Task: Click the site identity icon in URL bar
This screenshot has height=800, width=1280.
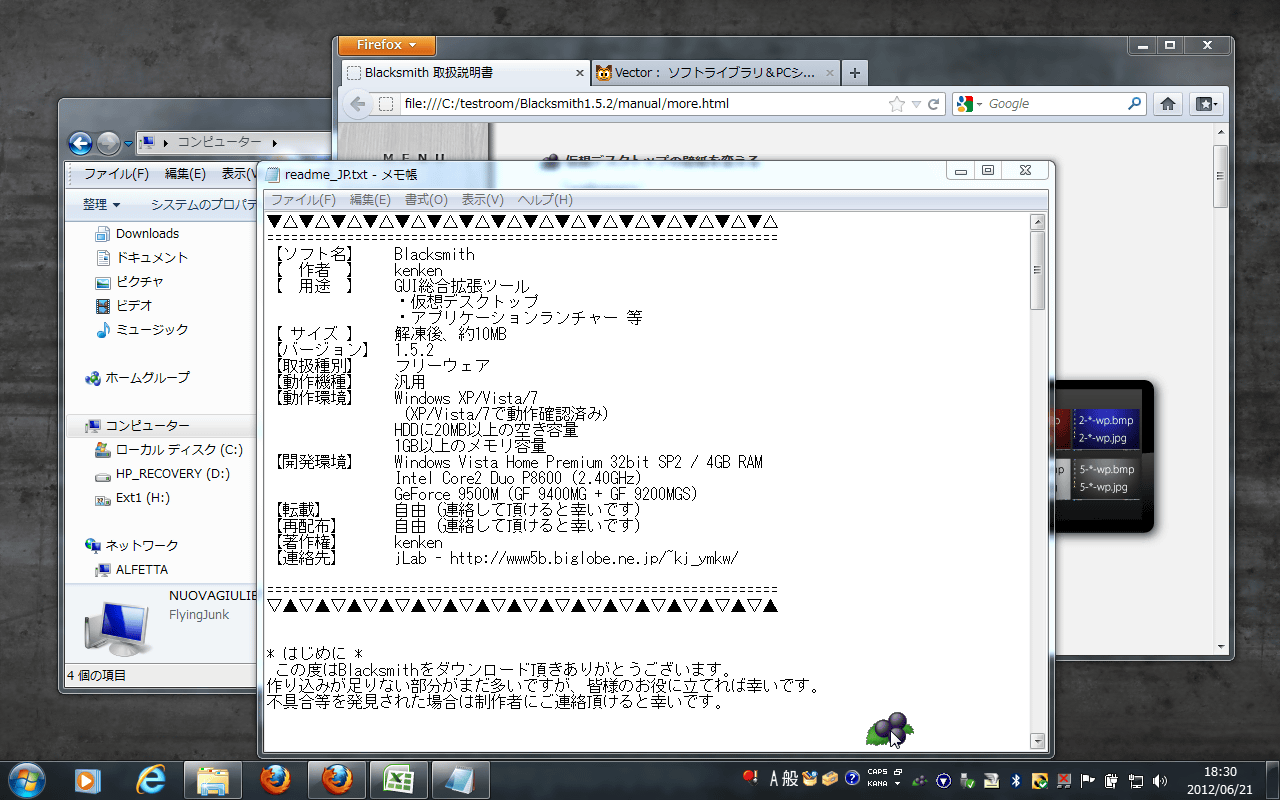Action: (386, 104)
